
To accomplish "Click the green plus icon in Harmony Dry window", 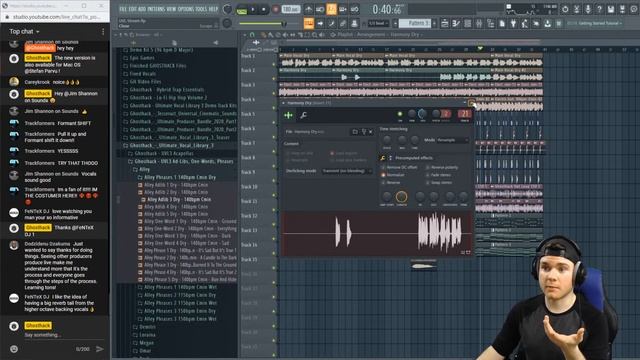I will [x=288, y=116].
